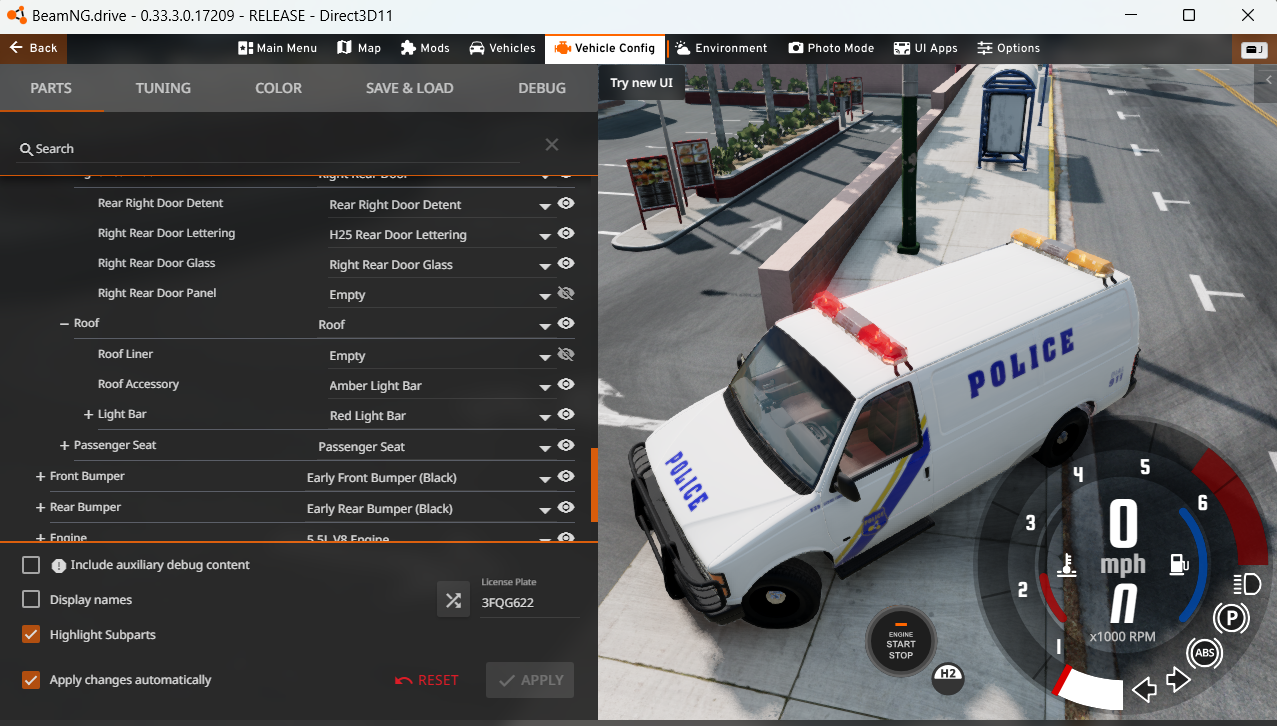Viewport: 1277px width, 726px height.
Task: Click the Try new UI button
Action: 641,83
